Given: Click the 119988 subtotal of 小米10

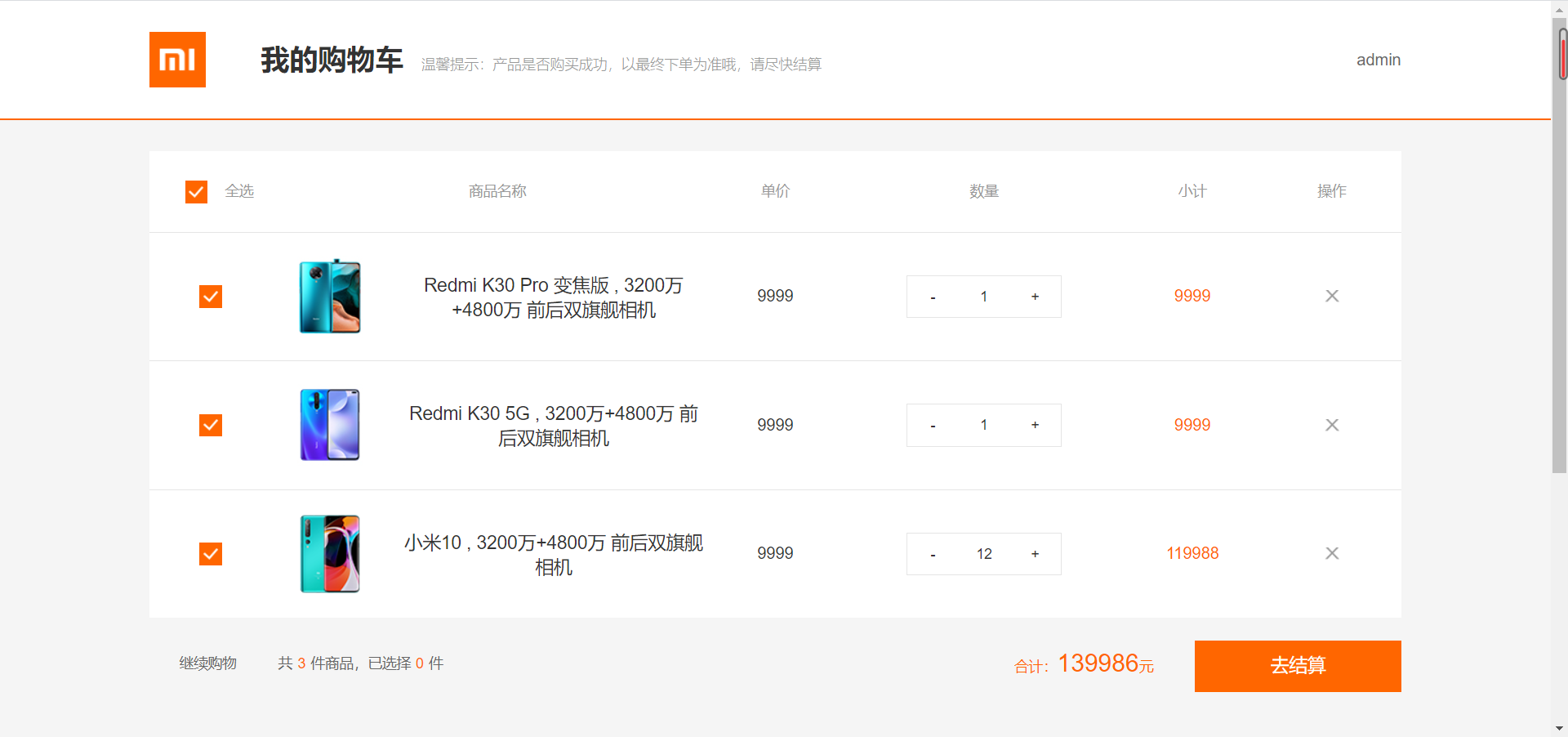Looking at the screenshot, I should click(1192, 553).
